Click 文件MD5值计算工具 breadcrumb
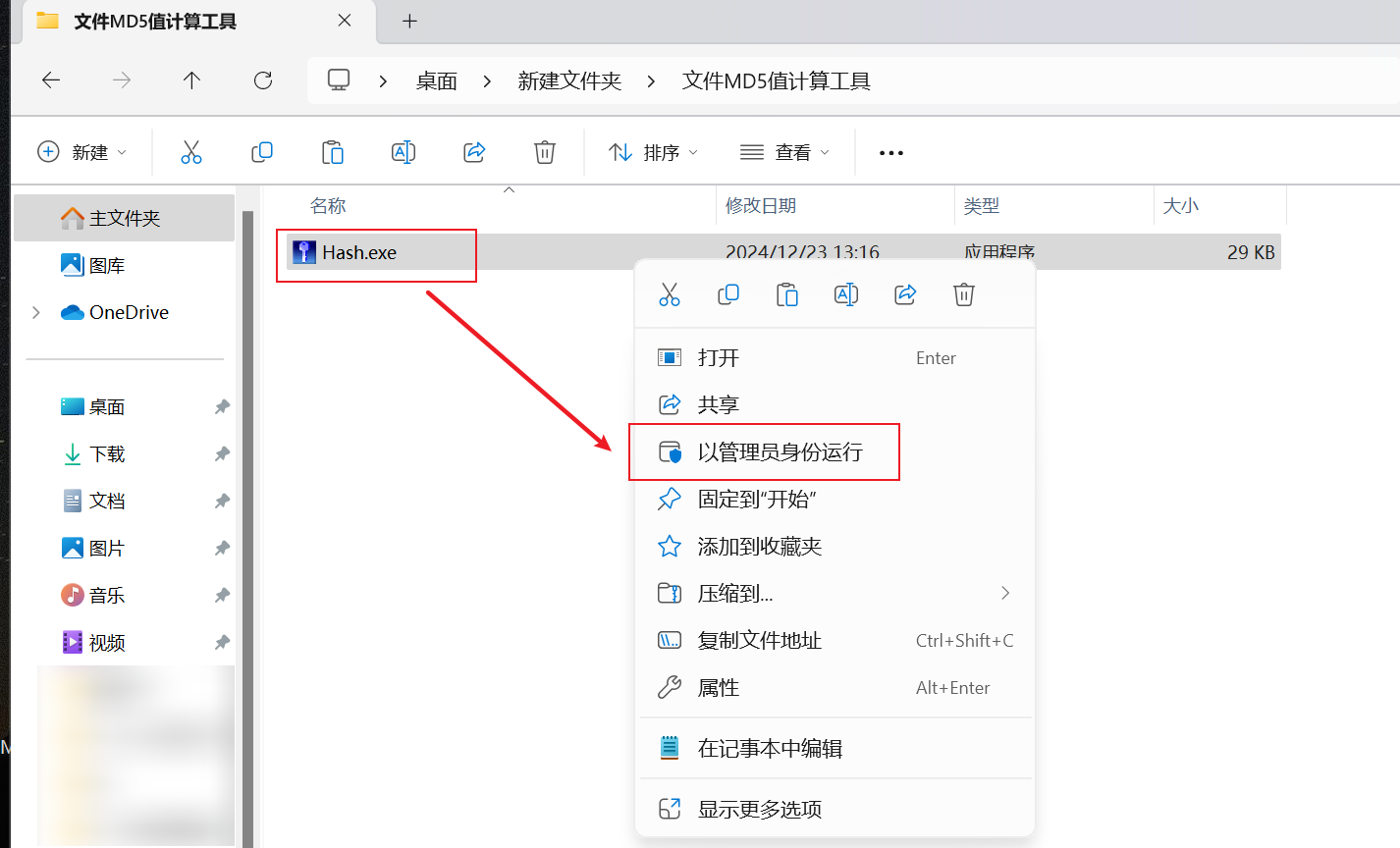 click(x=777, y=81)
